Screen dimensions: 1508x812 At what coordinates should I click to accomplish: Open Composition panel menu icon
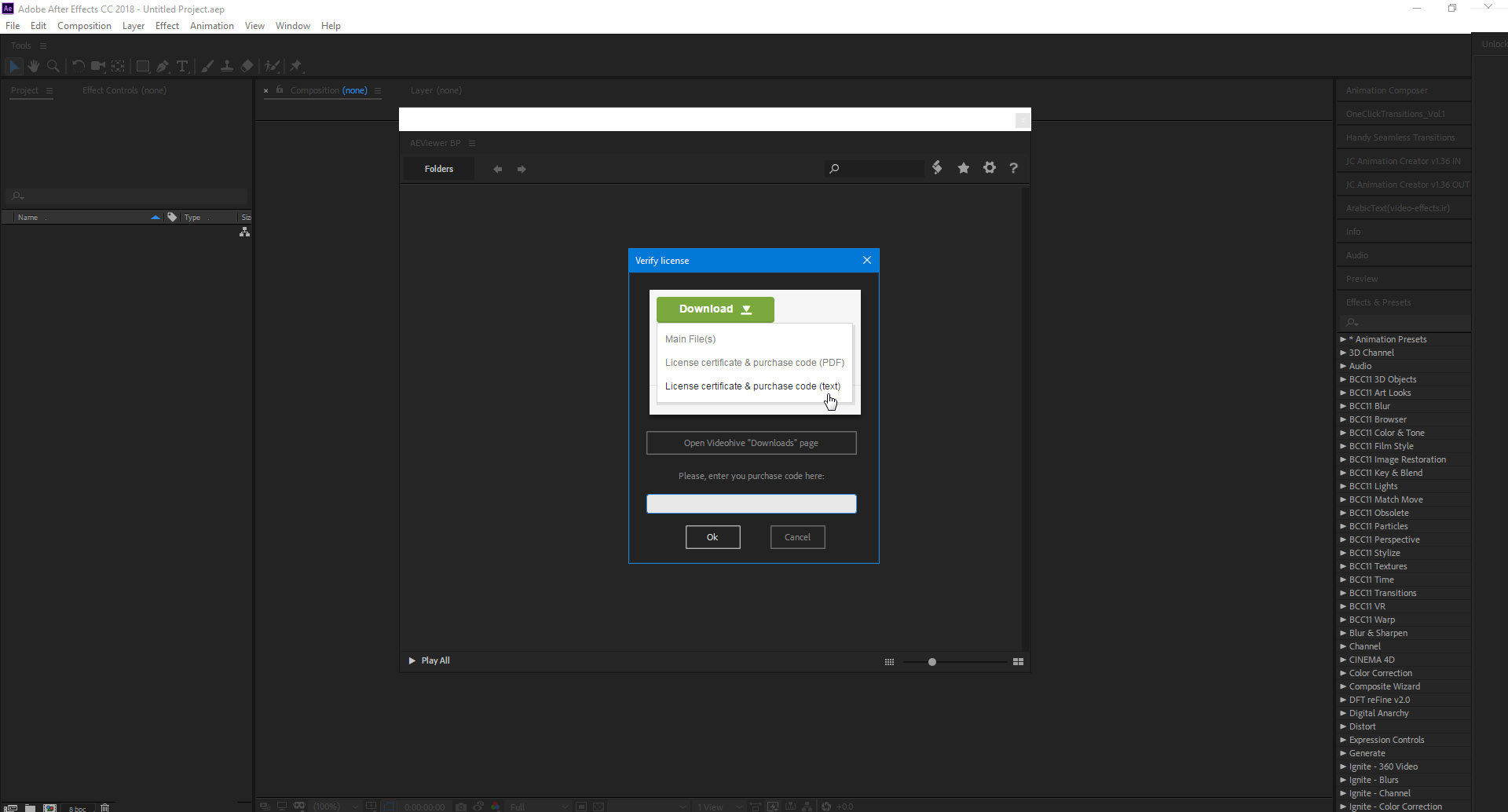pyautogui.click(x=378, y=90)
